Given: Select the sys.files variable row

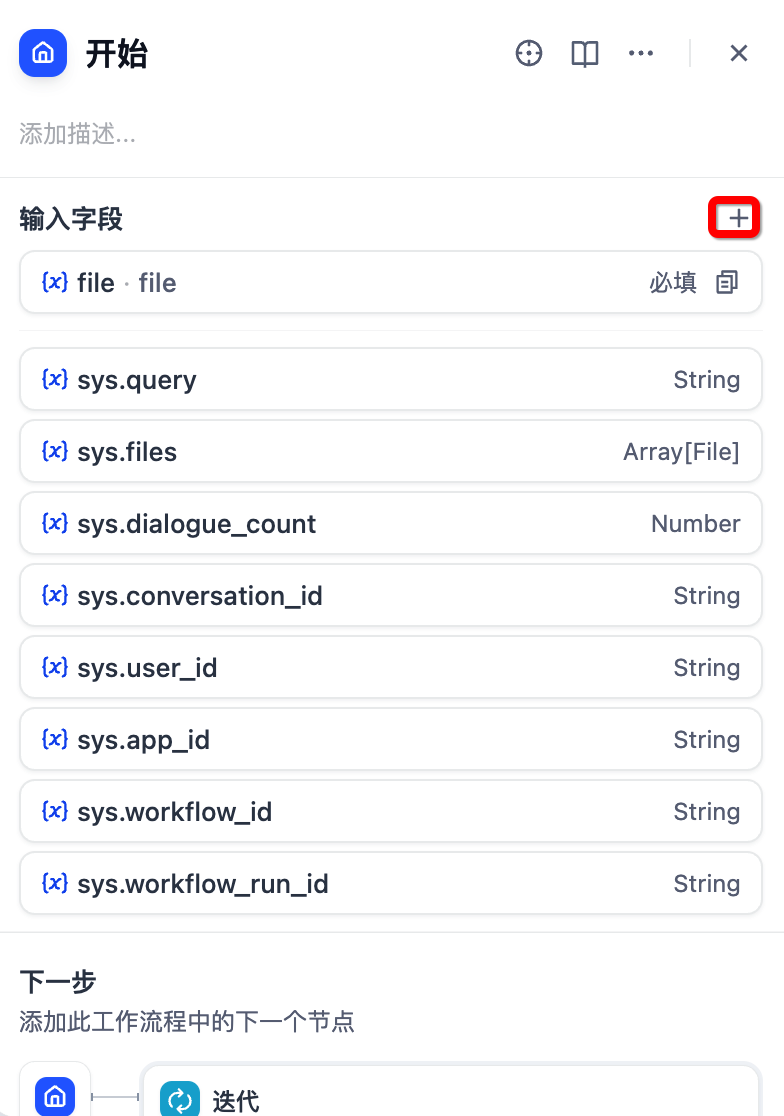Looking at the screenshot, I should [391, 451].
